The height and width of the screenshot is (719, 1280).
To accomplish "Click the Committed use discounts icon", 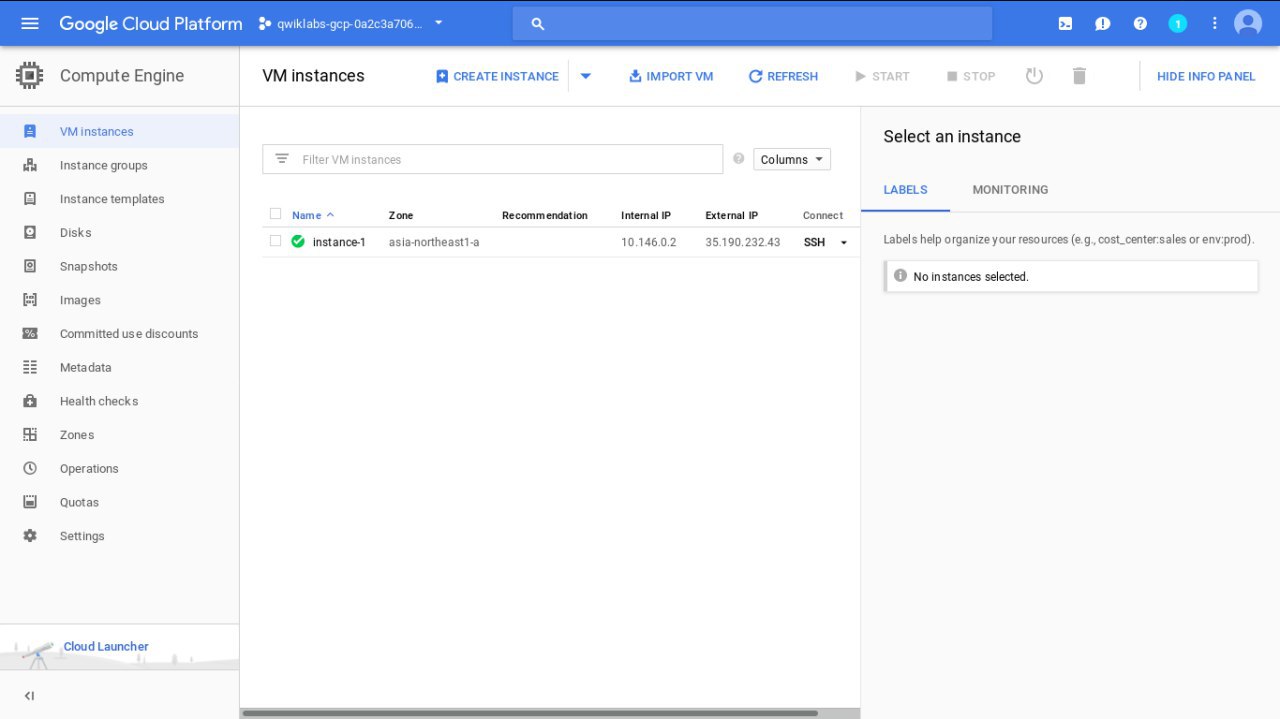I will [30, 334].
